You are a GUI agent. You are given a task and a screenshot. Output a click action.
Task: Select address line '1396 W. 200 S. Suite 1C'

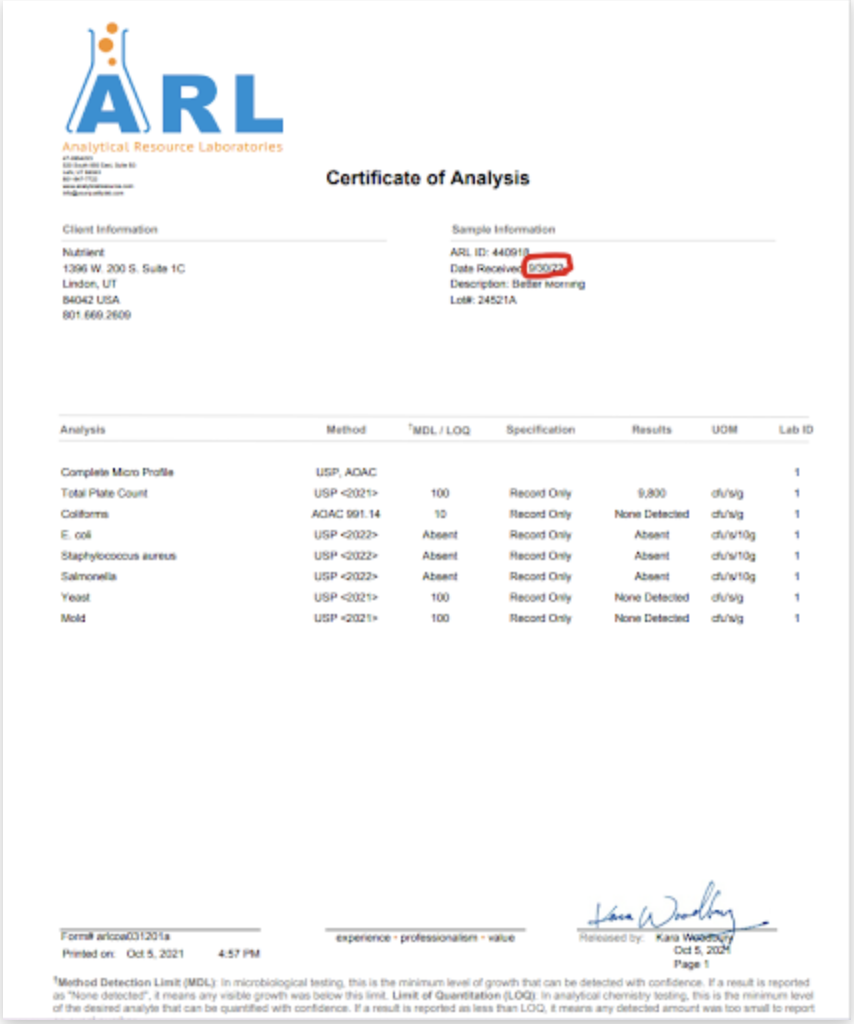[x=123, y=268]
